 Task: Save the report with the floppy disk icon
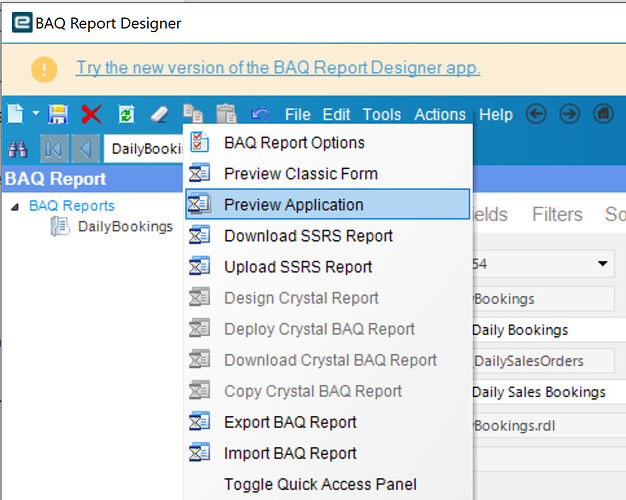pos(59,114)
